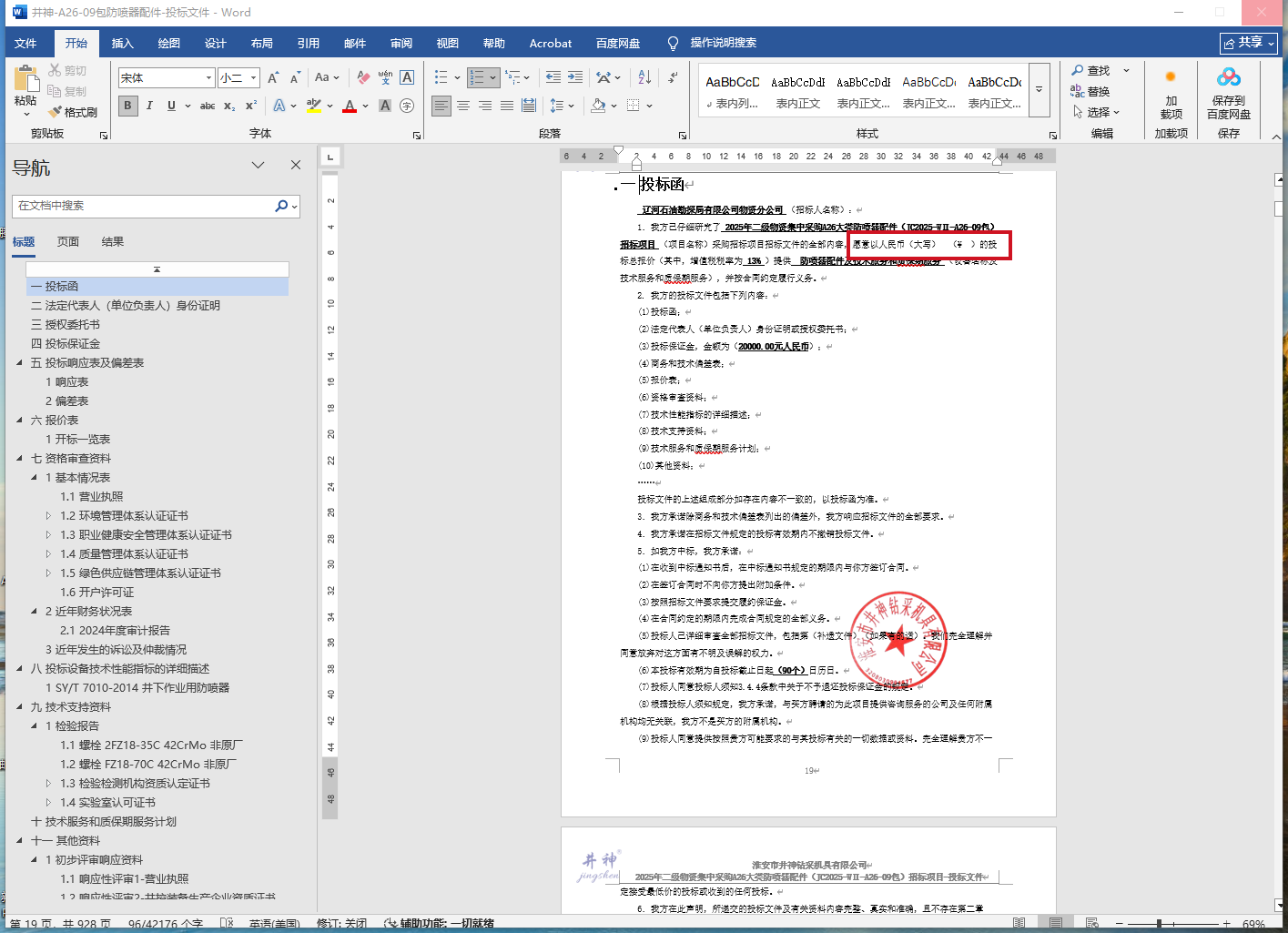Toggle italic formatting
This screenshot has height=933, width=1288.
click(x=149, y=106)
